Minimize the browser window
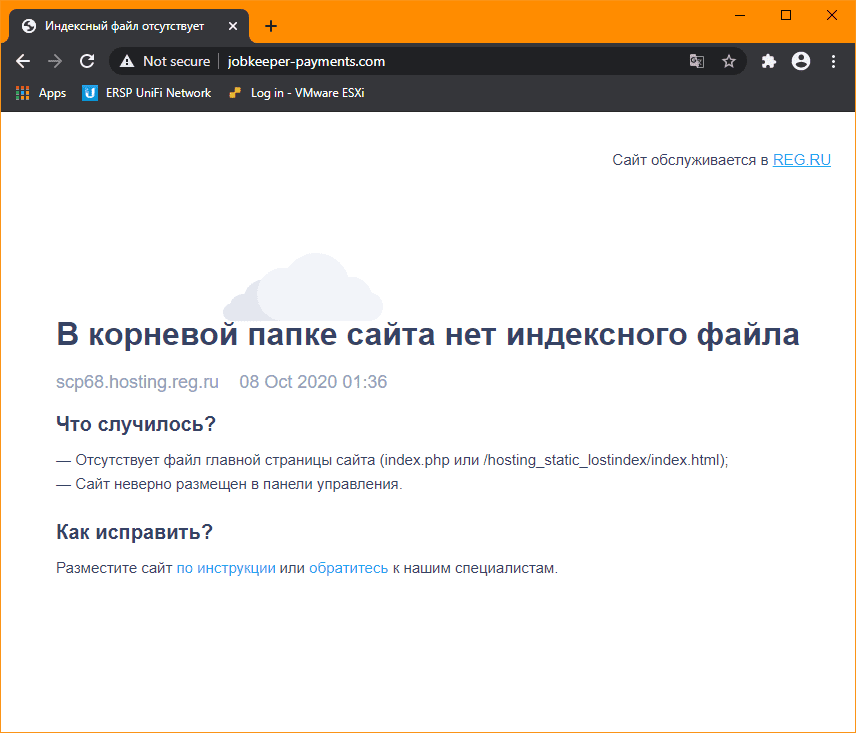The image size is (856, 733). (740, 15)
